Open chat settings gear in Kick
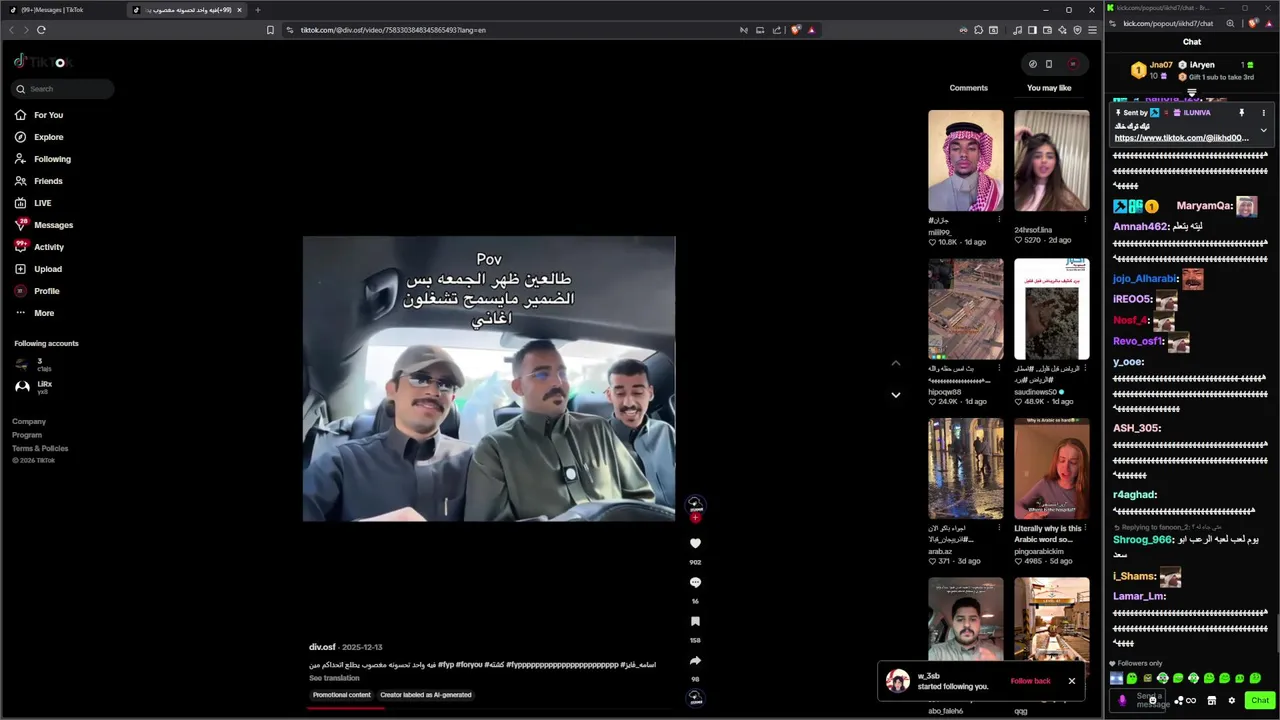The width and height of the screenshot is (1280, 720). (1231, 700)
